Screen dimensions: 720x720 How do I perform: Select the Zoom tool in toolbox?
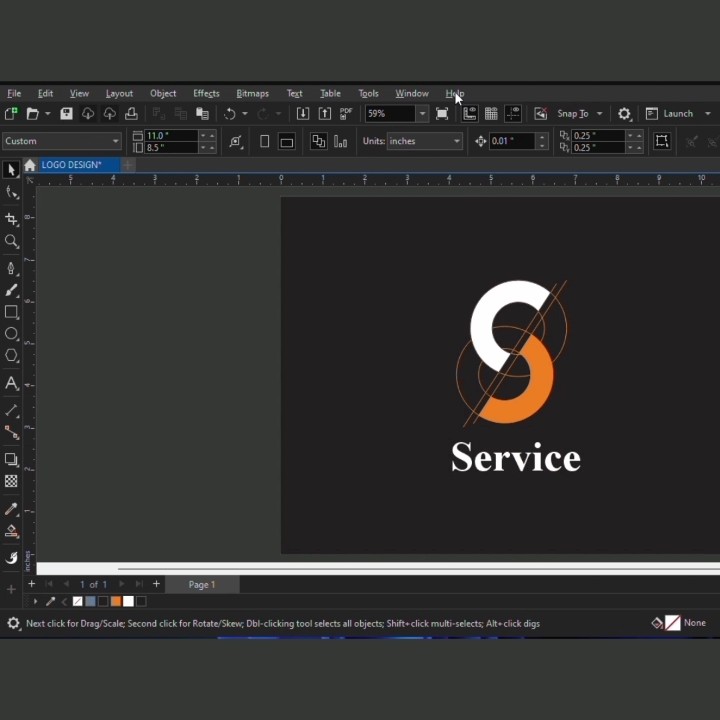click(x=11, y=241)
